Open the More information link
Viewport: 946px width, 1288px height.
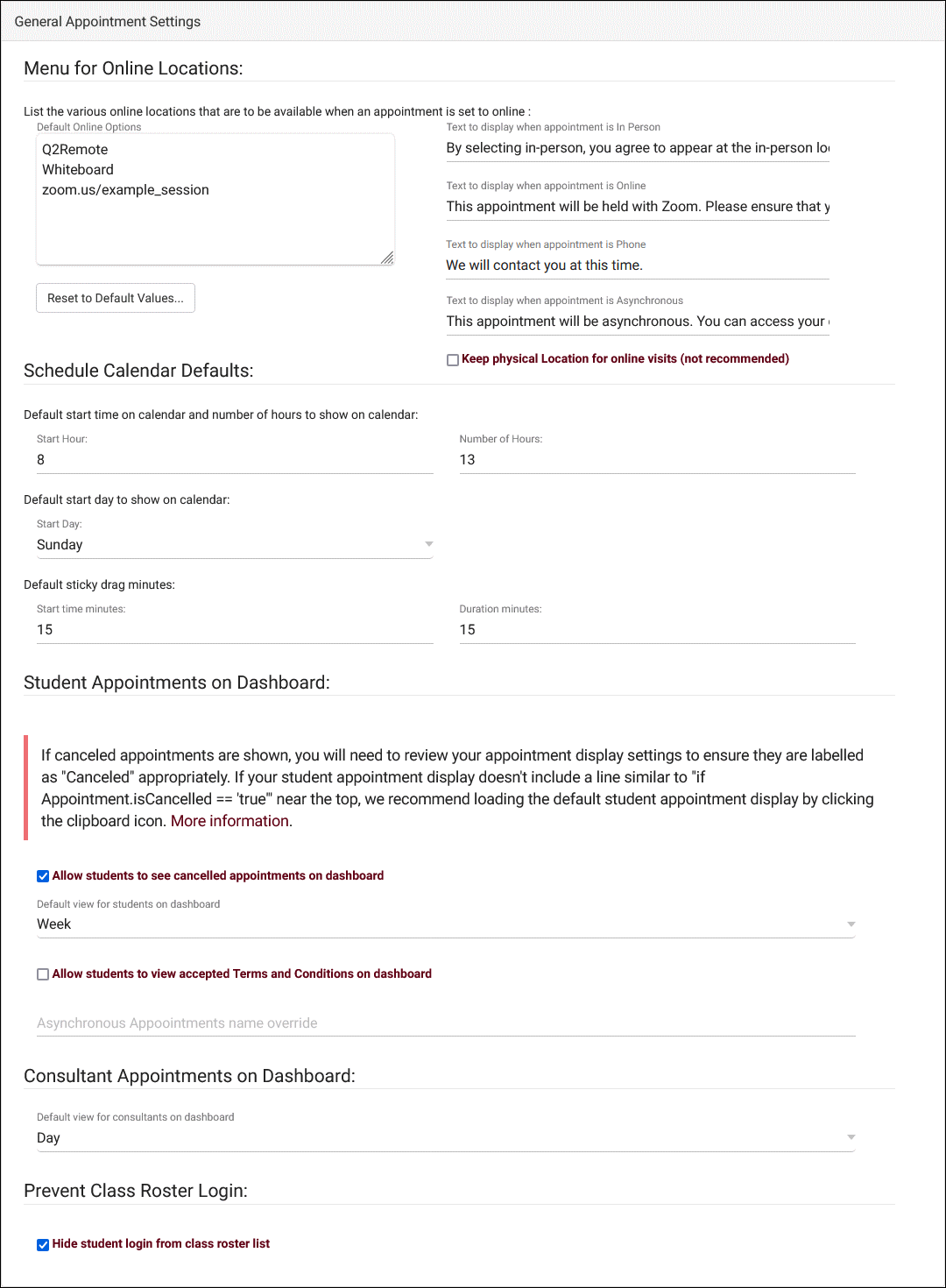point(229,821)
